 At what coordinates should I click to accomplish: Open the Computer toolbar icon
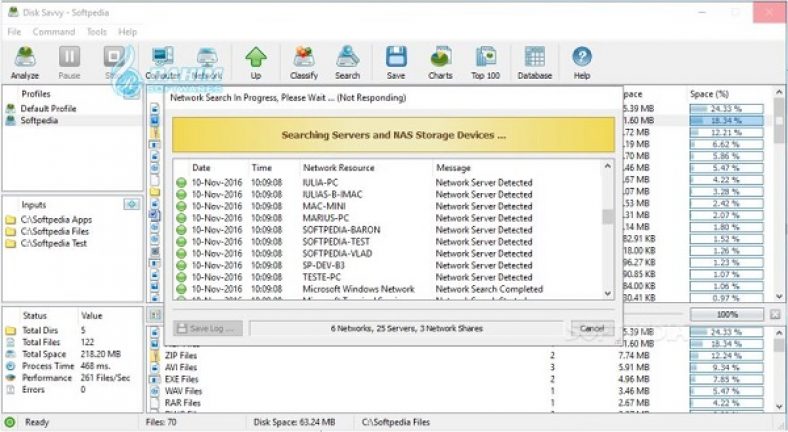point(162,62)
